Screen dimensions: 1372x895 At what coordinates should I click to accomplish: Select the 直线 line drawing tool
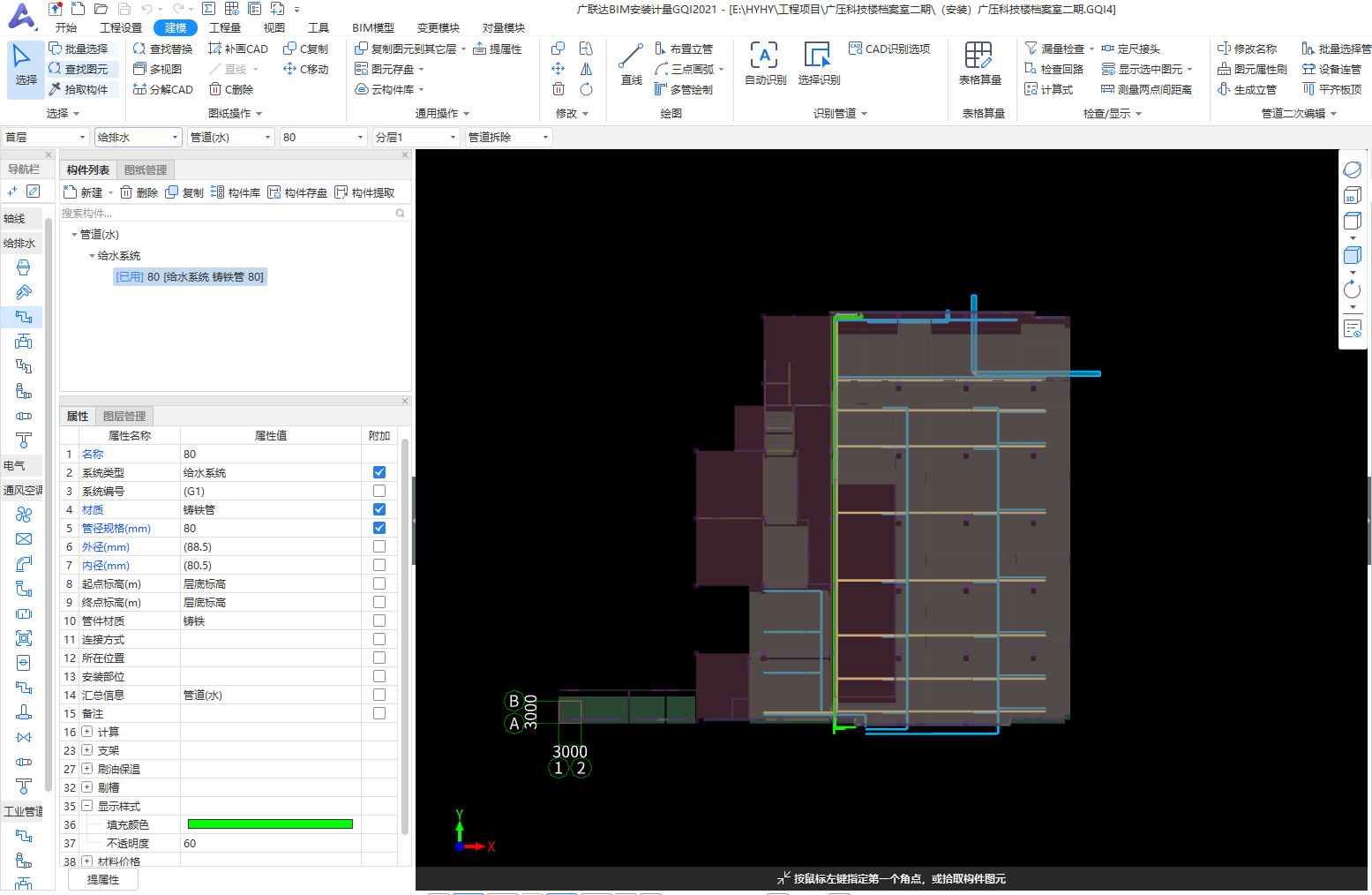(632, 64)
